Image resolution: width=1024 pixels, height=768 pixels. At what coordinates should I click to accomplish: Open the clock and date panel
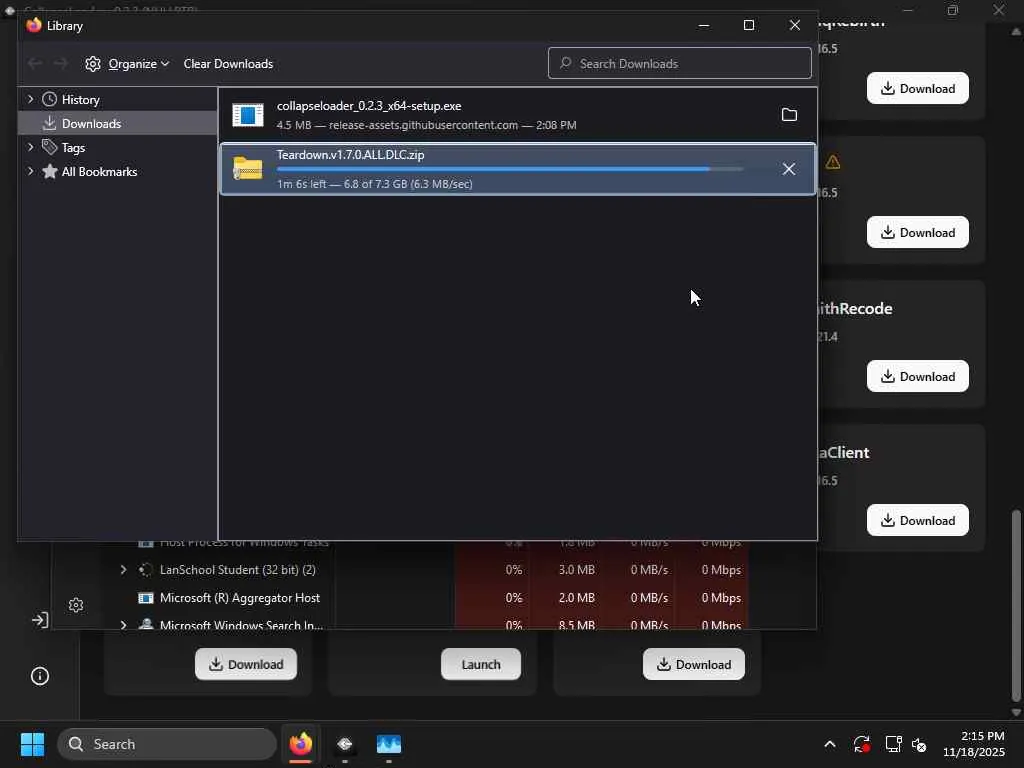click(974, 744)
